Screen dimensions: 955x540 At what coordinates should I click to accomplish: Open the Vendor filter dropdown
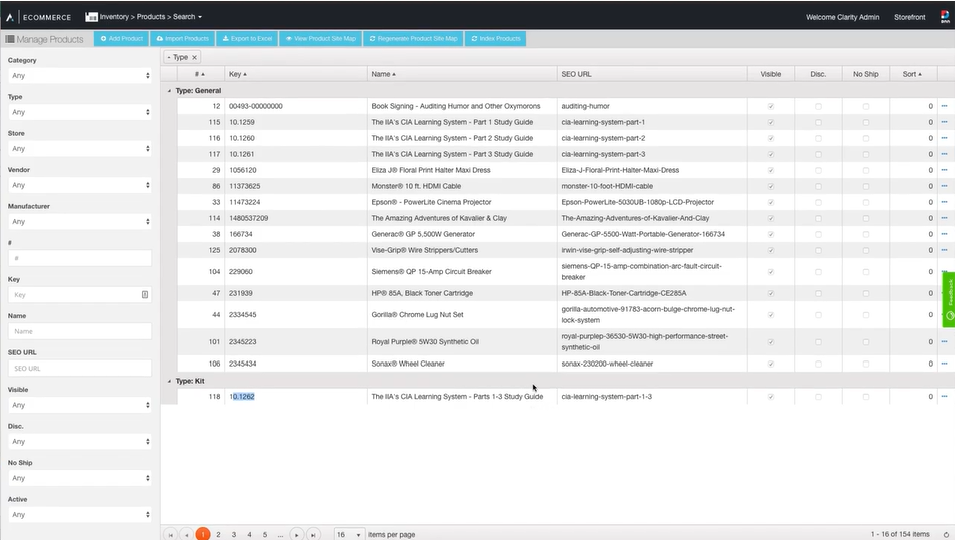pyautogui.click(x=80, y=185)
